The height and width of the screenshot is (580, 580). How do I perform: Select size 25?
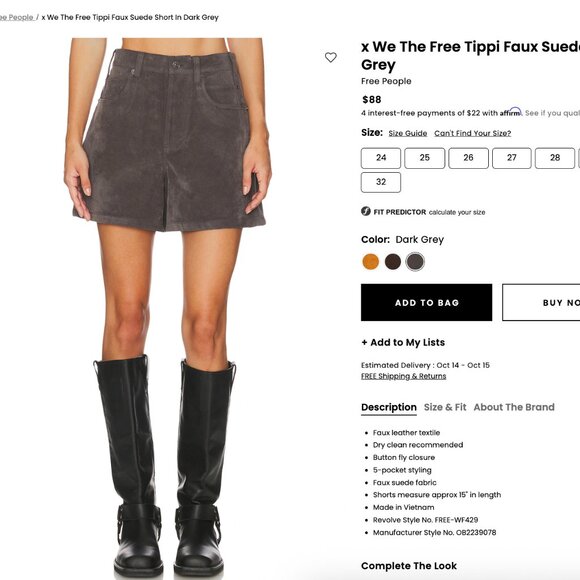coord(425,158)
